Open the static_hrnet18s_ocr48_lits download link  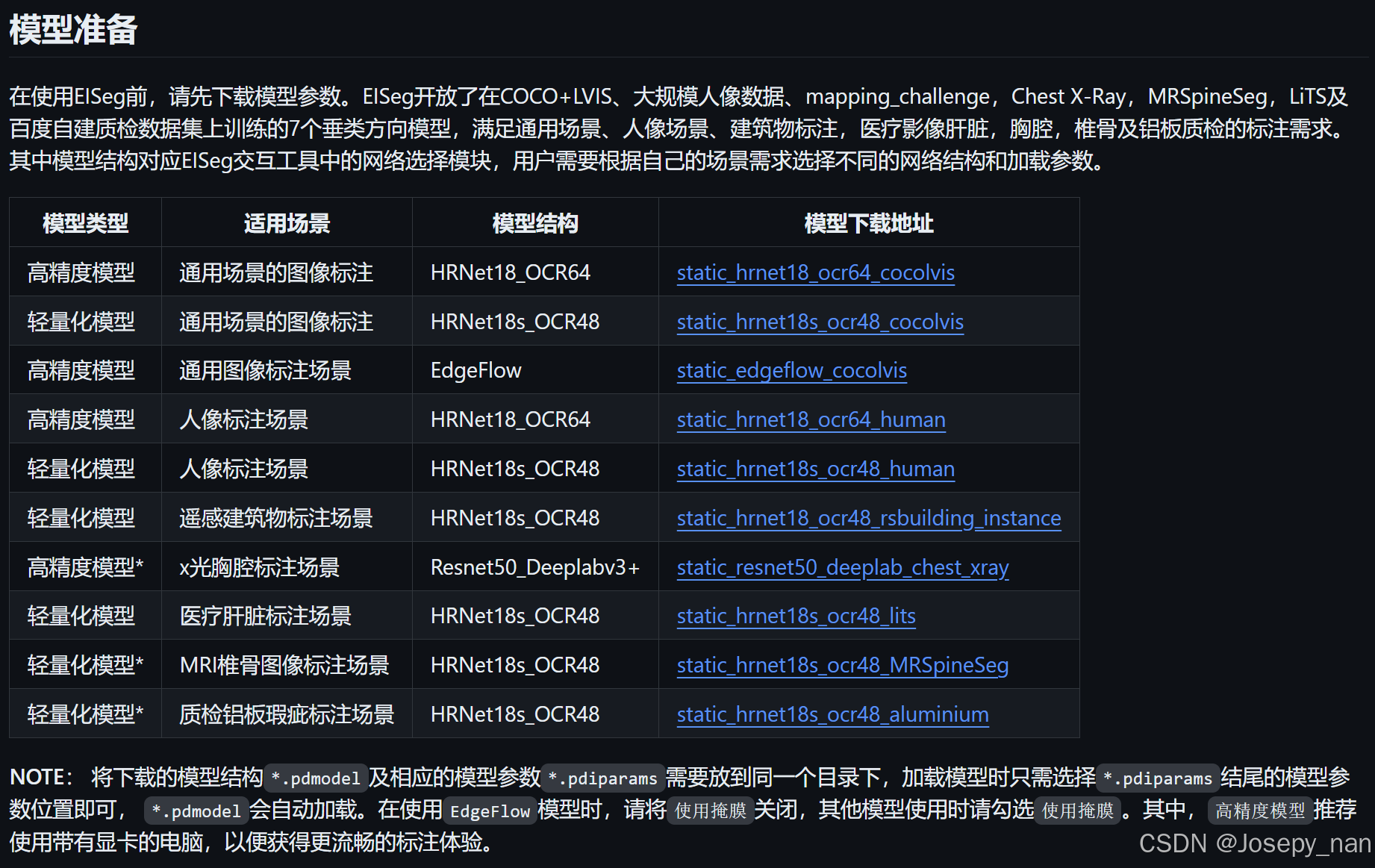click(795, 616)
